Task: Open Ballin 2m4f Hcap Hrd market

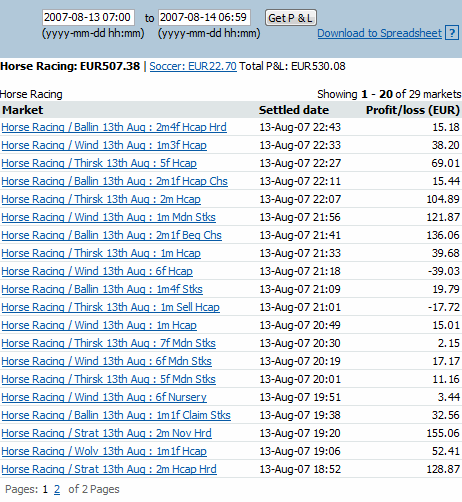Action: click(x=114, y=127)
